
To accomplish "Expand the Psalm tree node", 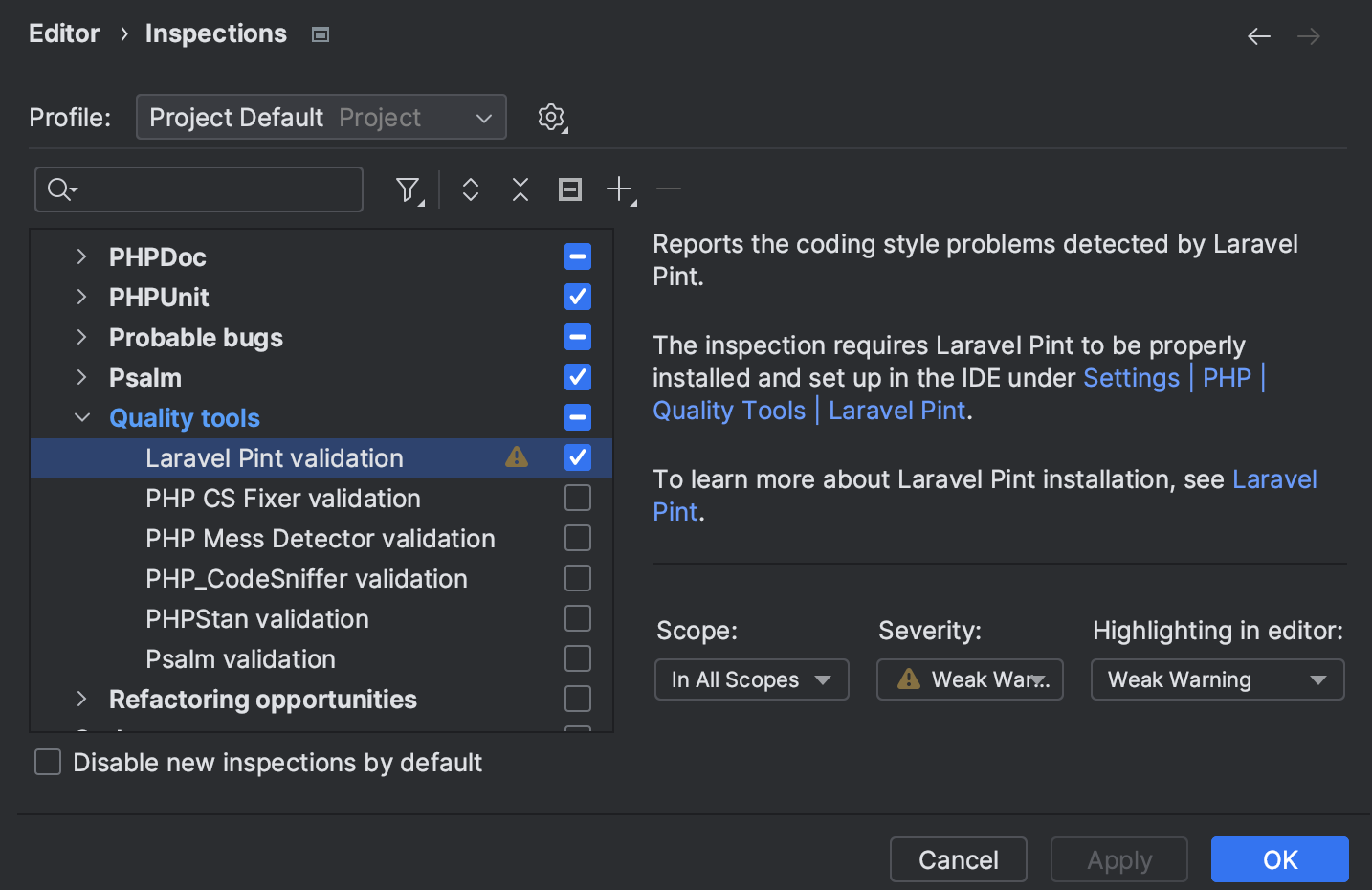I will click(x=82, y=377).
